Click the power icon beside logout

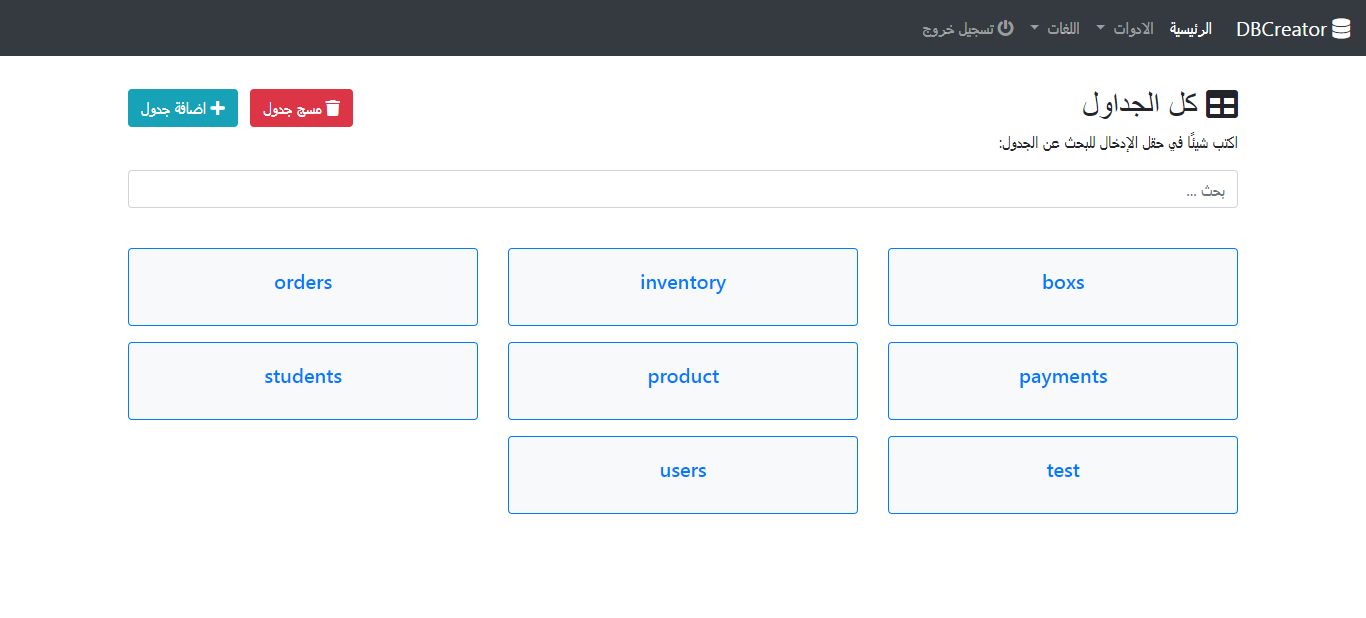coord(1006,28)
